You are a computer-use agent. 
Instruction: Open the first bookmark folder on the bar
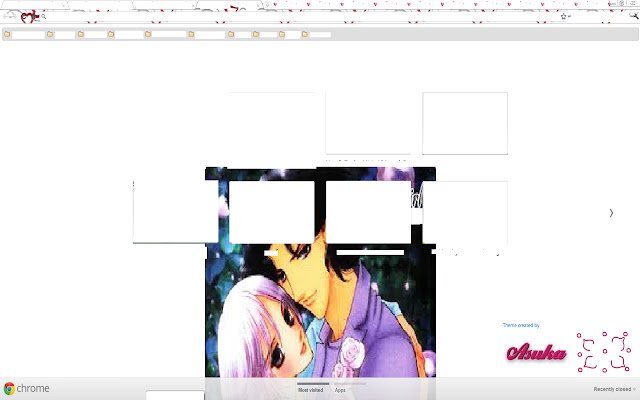[24, 34]
